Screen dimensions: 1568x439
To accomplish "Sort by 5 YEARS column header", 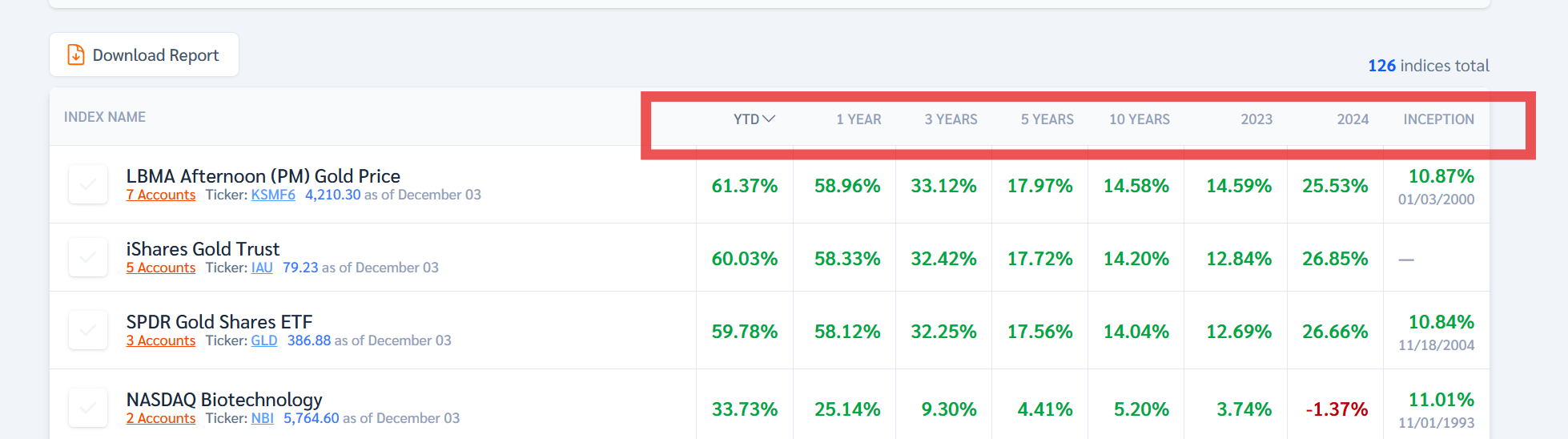I will pos(1047,119).
